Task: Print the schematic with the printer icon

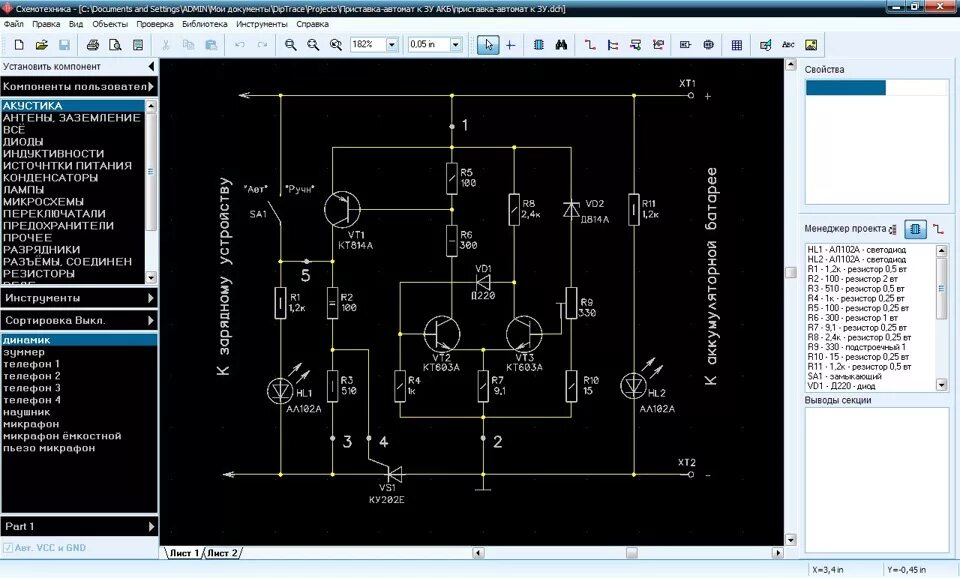Action: click(x=92, y=45)
